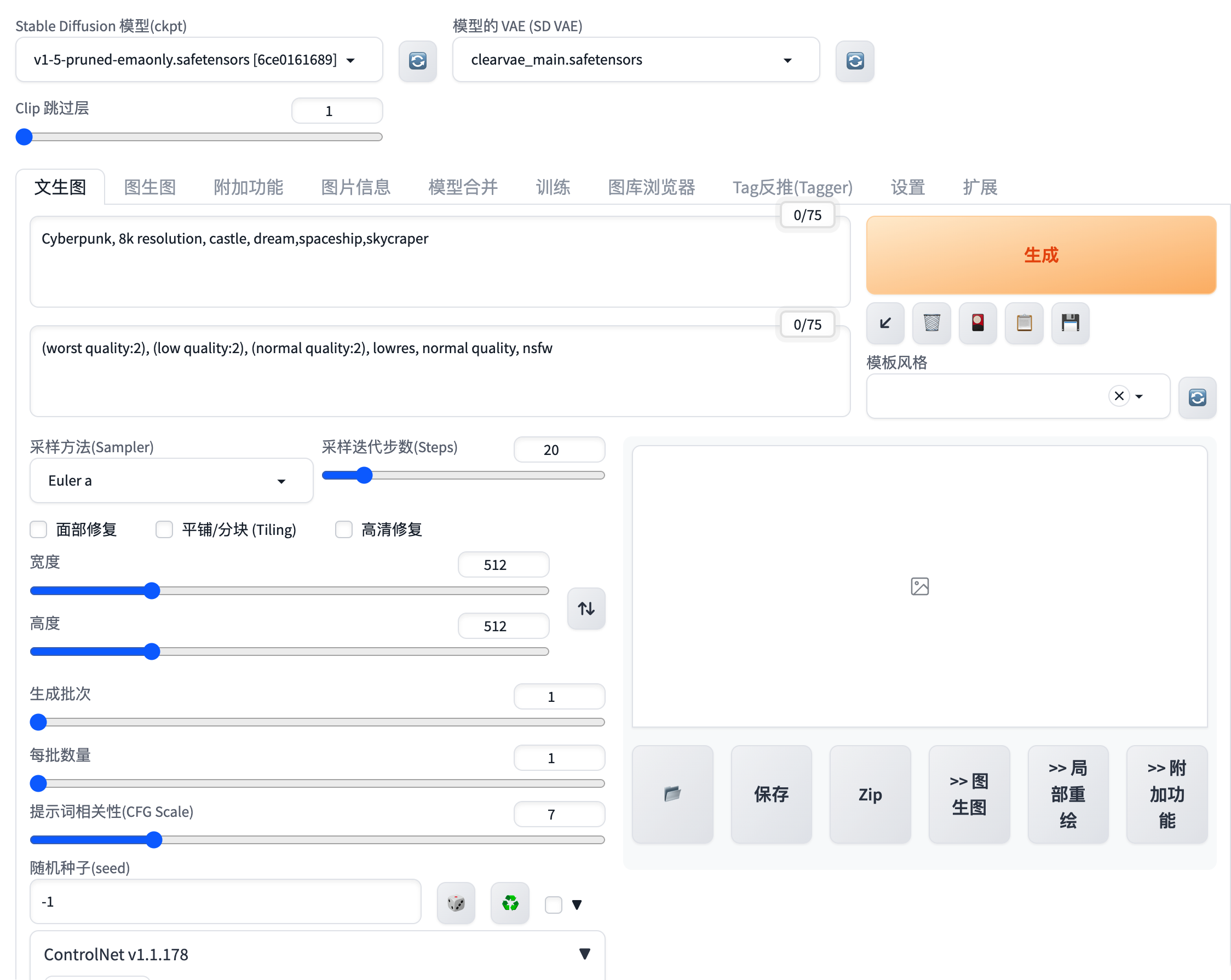Open the 采样方法(Sampler) dropdown
1231x980 pixels.
171,480
